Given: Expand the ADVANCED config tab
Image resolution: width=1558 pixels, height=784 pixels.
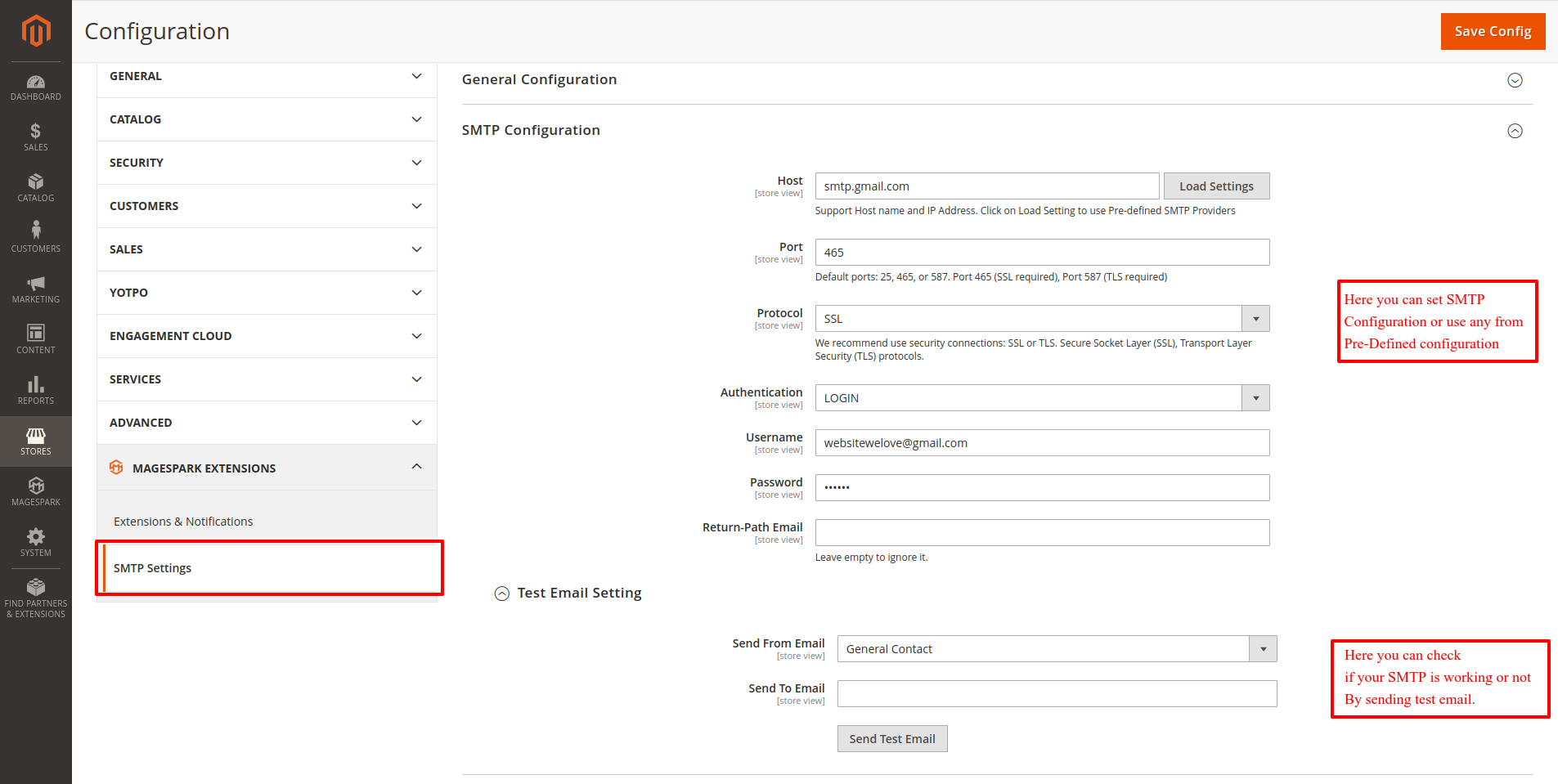Looking at the screenshot, I should (267, 423).
